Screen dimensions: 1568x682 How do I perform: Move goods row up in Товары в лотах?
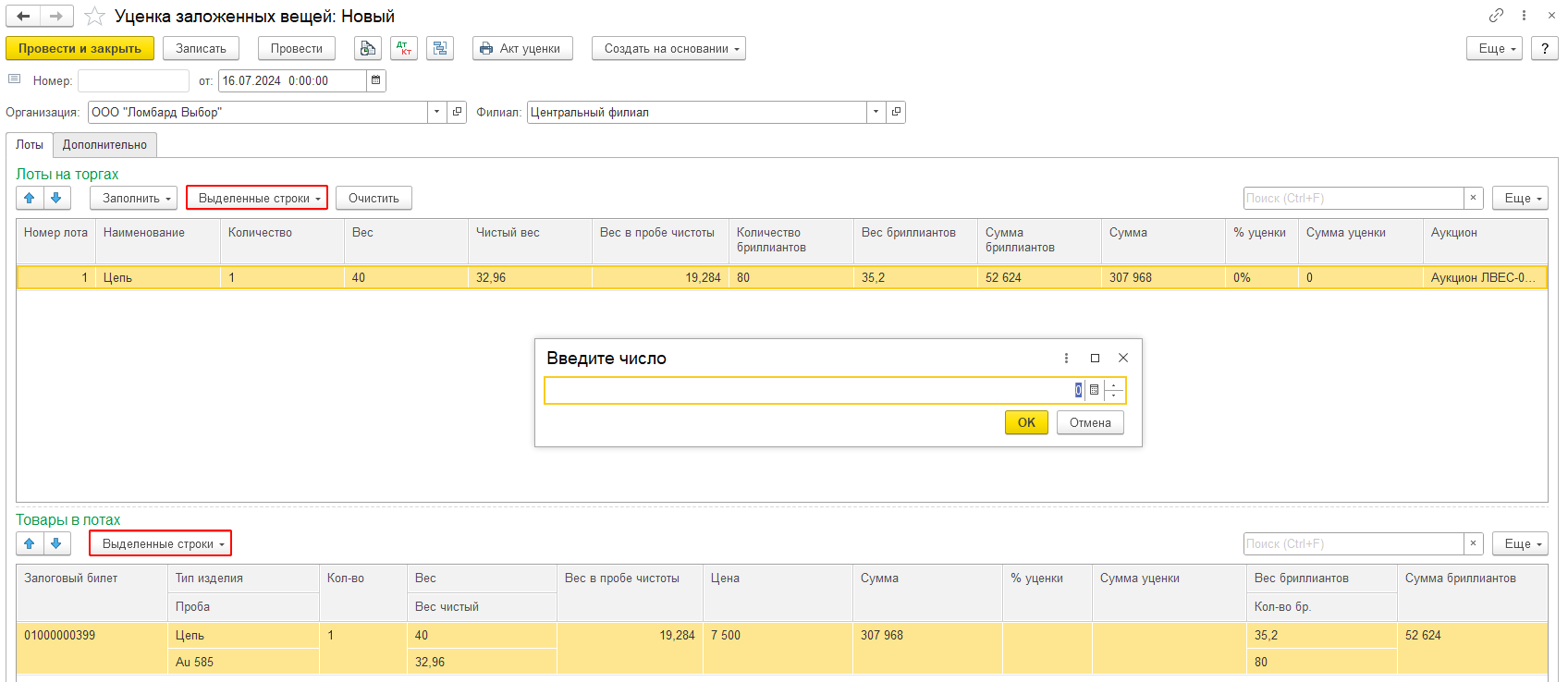pyautogui.click(x=30, y=543)
